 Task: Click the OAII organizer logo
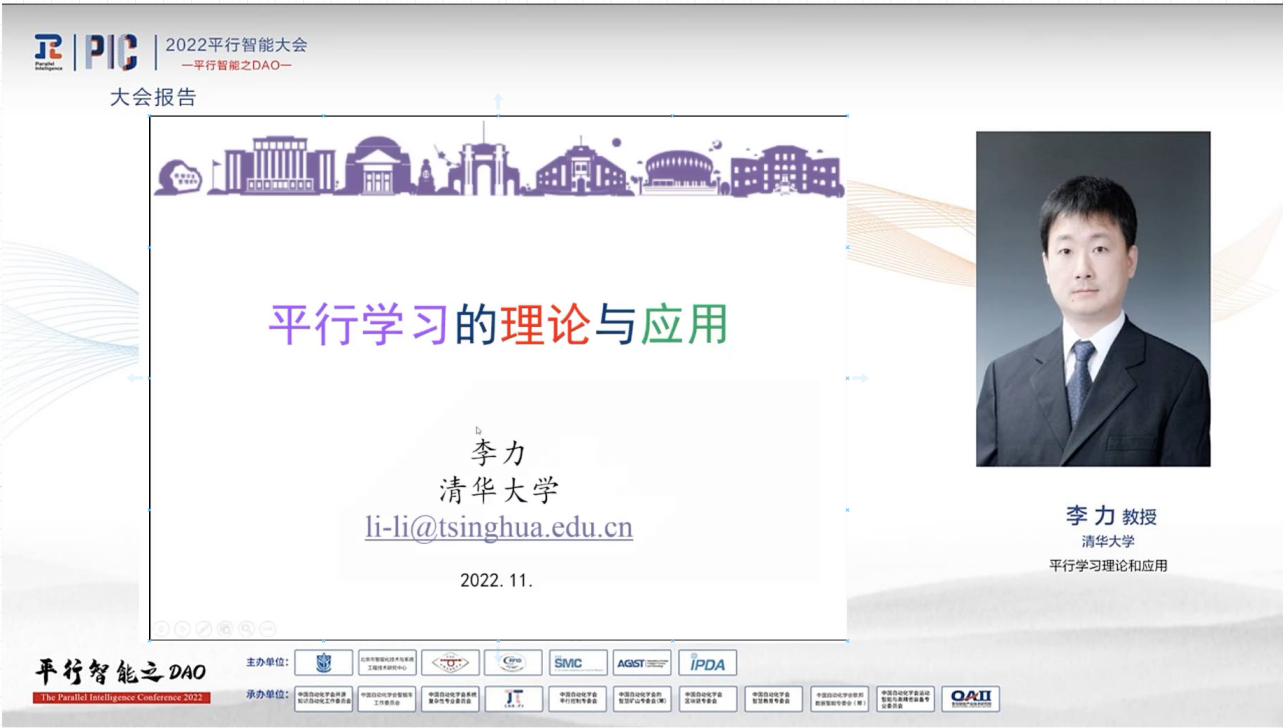coord(969,698)
